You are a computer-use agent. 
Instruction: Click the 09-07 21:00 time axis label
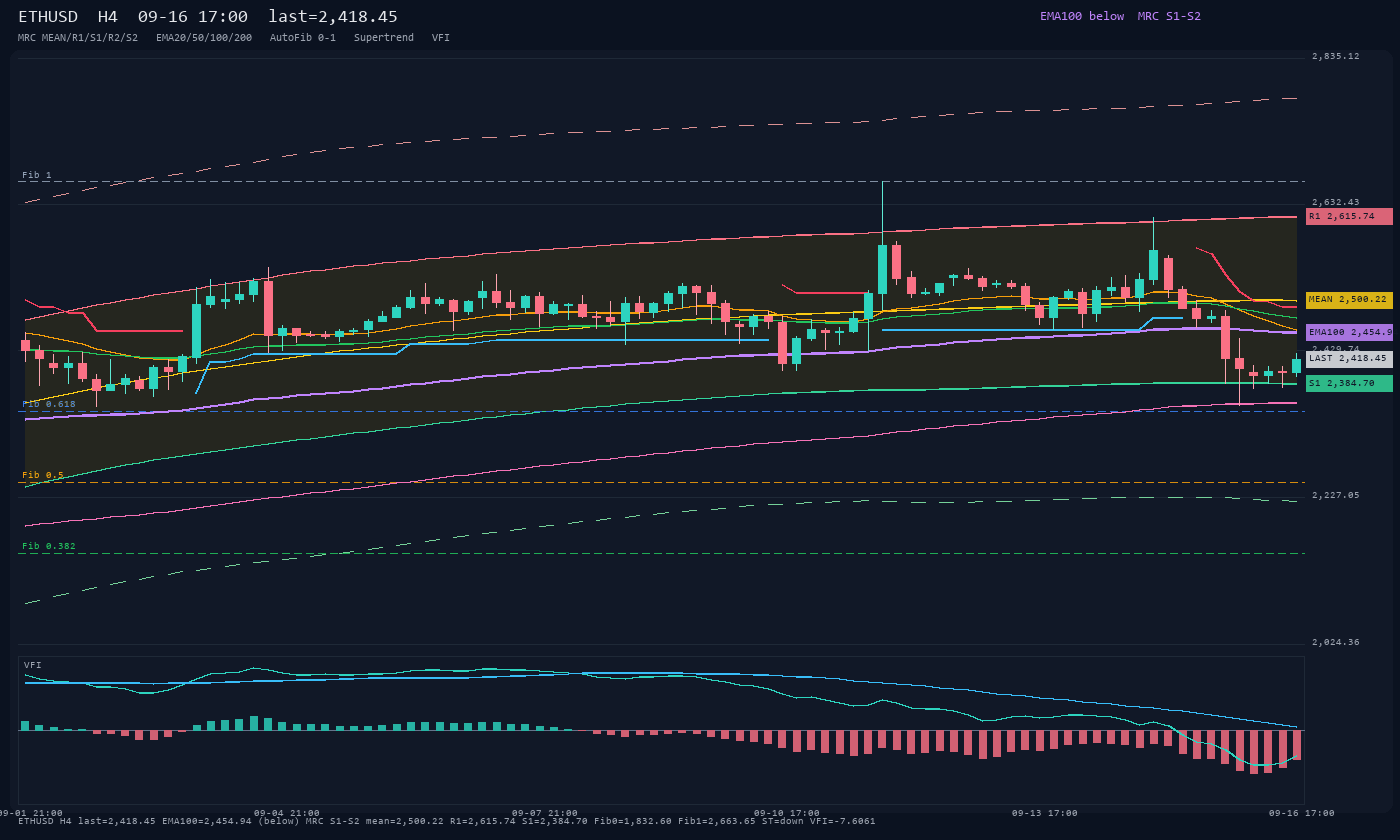[x=545, y=813]
